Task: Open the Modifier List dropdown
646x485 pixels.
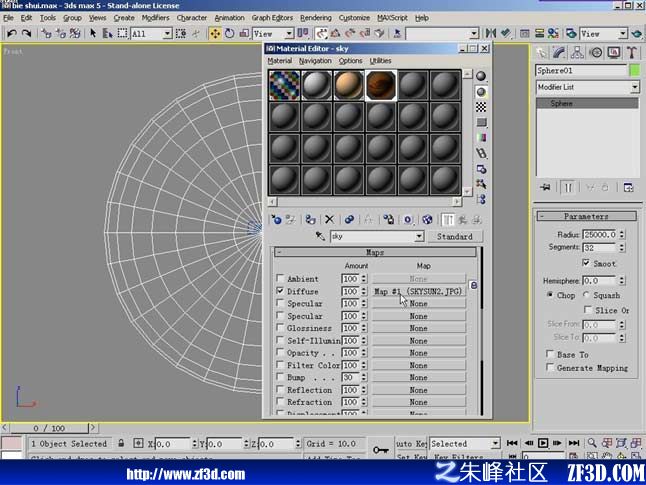Action: tap(634, 87)
